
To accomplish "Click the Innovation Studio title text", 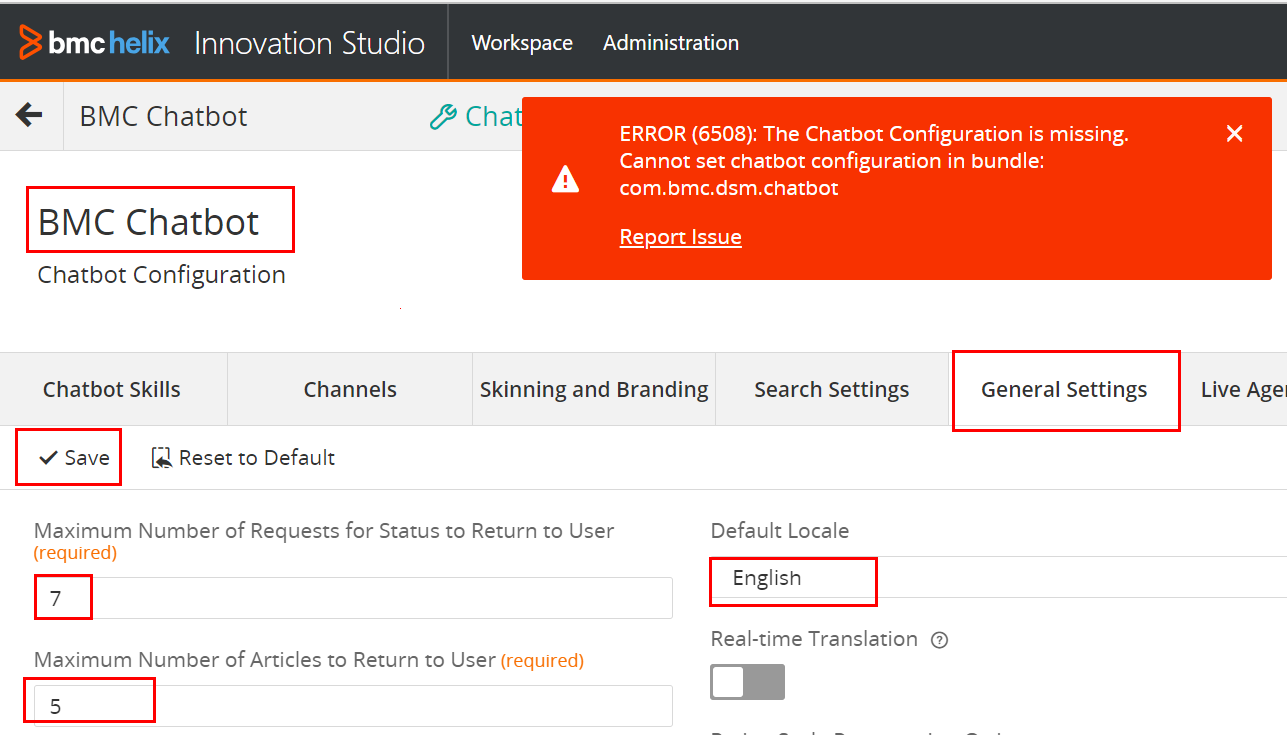I will (310, 43).
